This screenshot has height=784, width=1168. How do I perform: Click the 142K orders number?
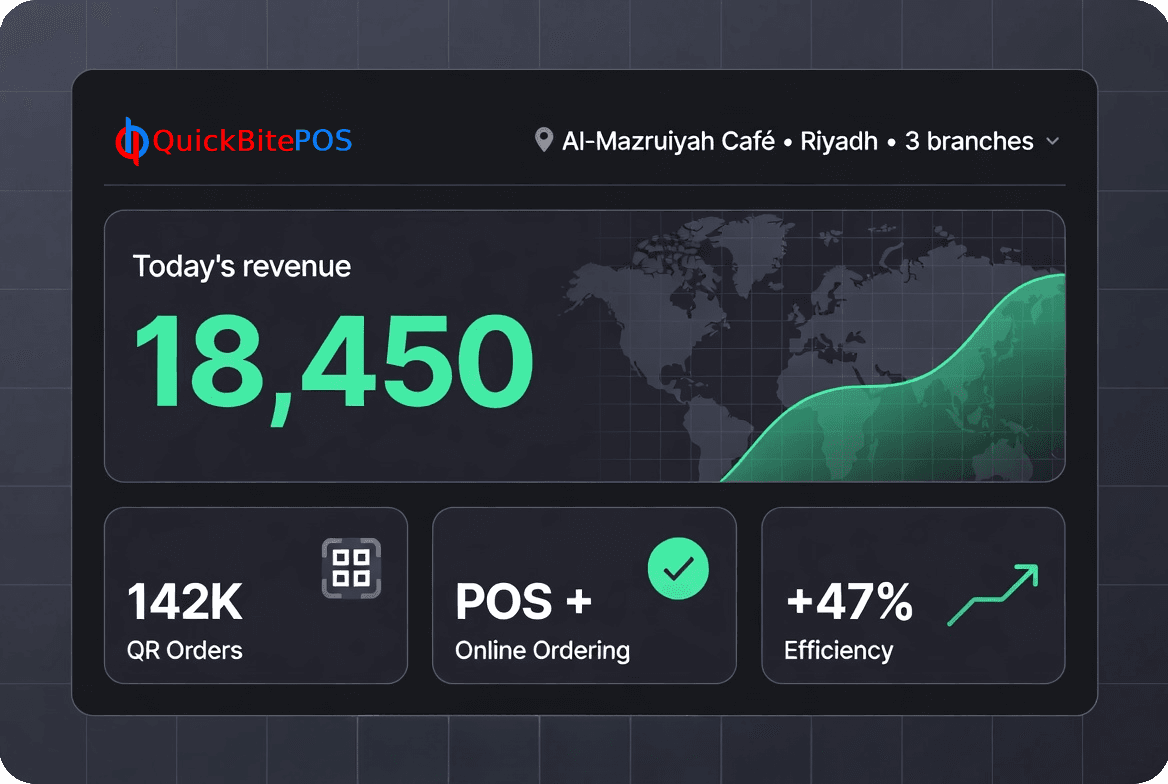pyautogui.click(x=185, y=602)
